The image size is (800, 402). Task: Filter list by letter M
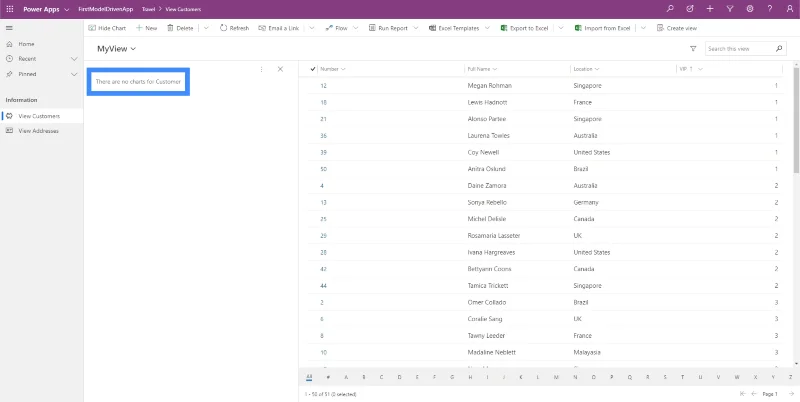(x=556, y=378)
